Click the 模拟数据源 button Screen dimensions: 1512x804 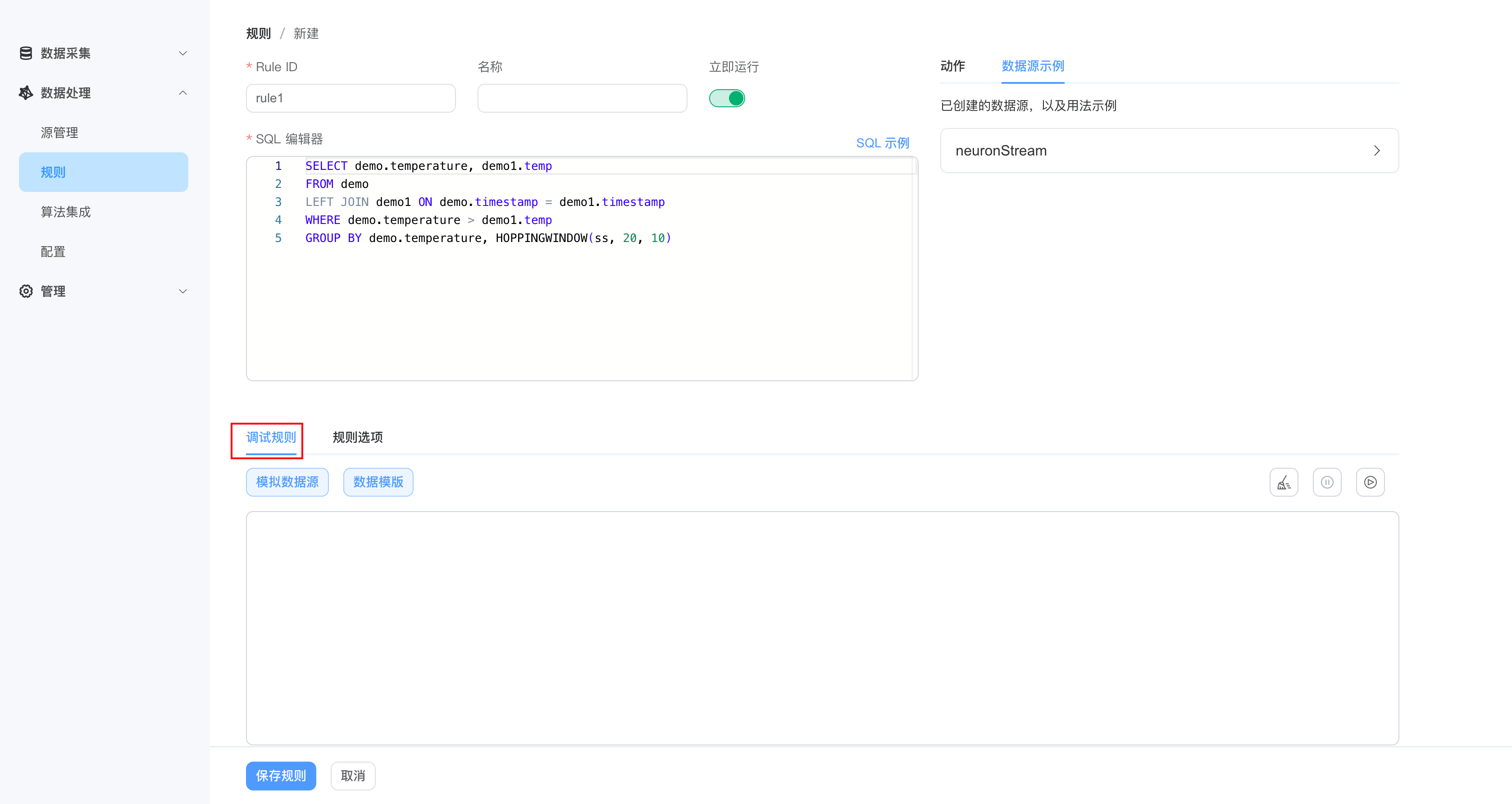point(287,482)
